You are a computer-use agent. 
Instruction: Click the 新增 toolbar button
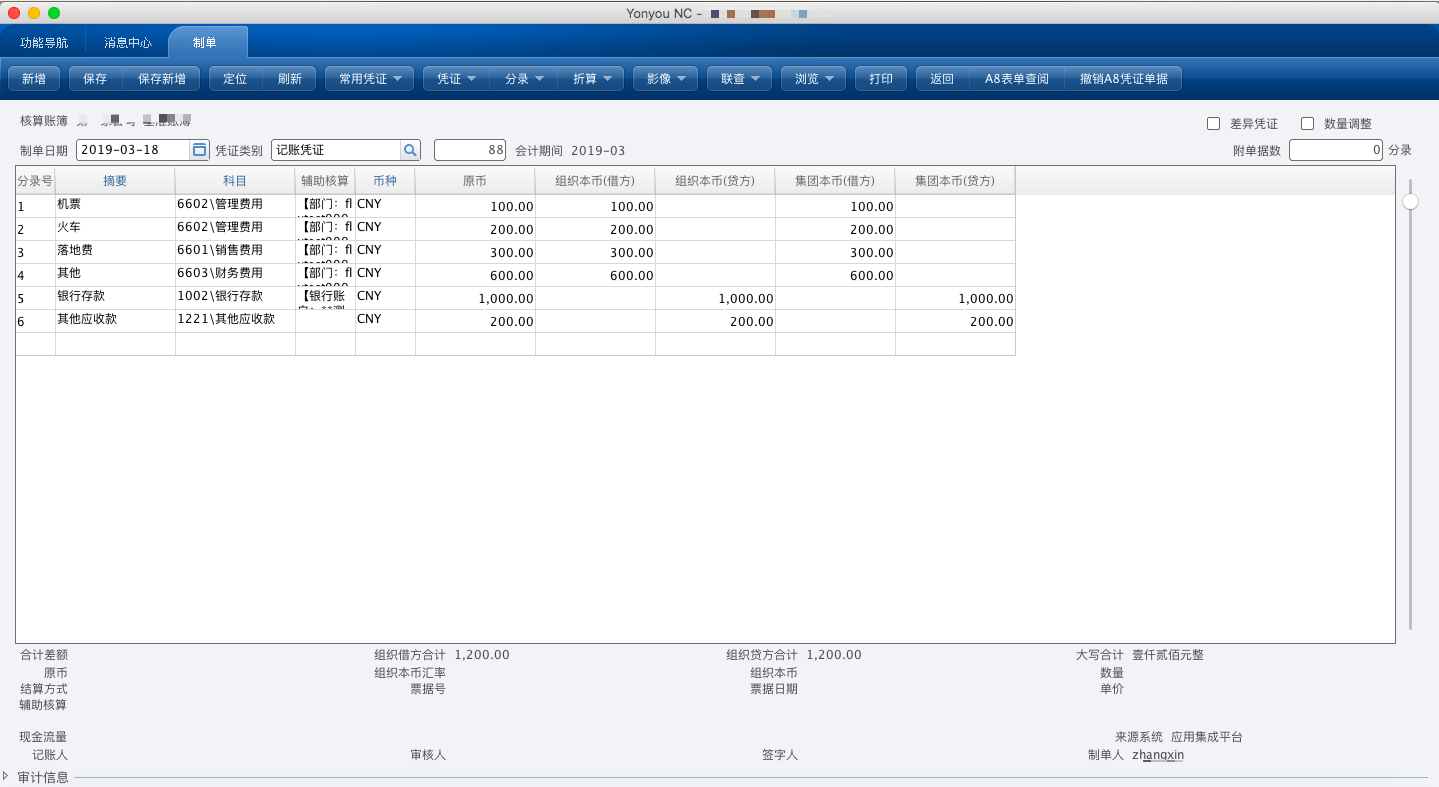tap(34, 79)
